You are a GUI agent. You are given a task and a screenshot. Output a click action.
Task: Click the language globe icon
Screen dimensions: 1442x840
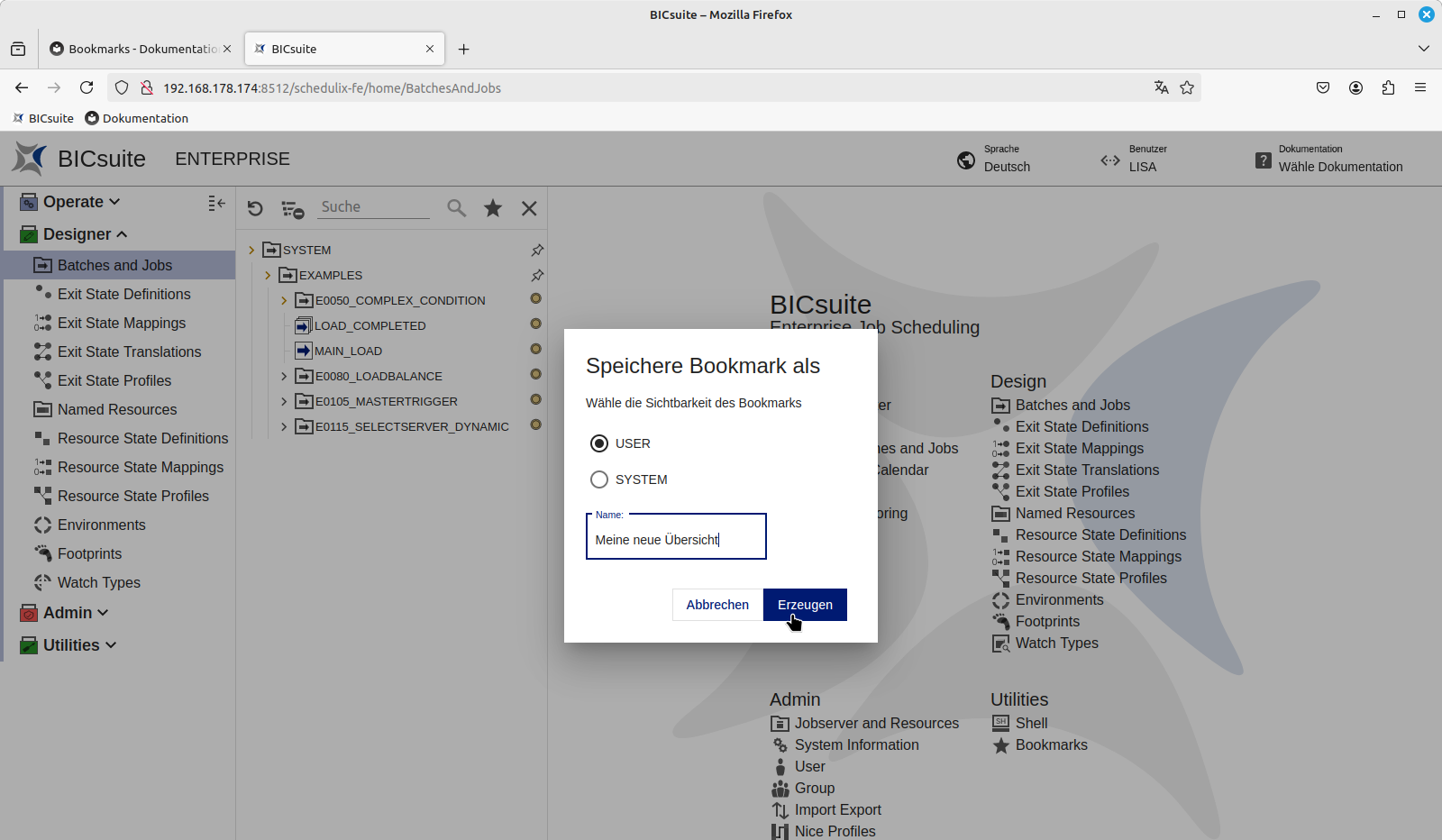pyautogui.click(x=966, y=160)
